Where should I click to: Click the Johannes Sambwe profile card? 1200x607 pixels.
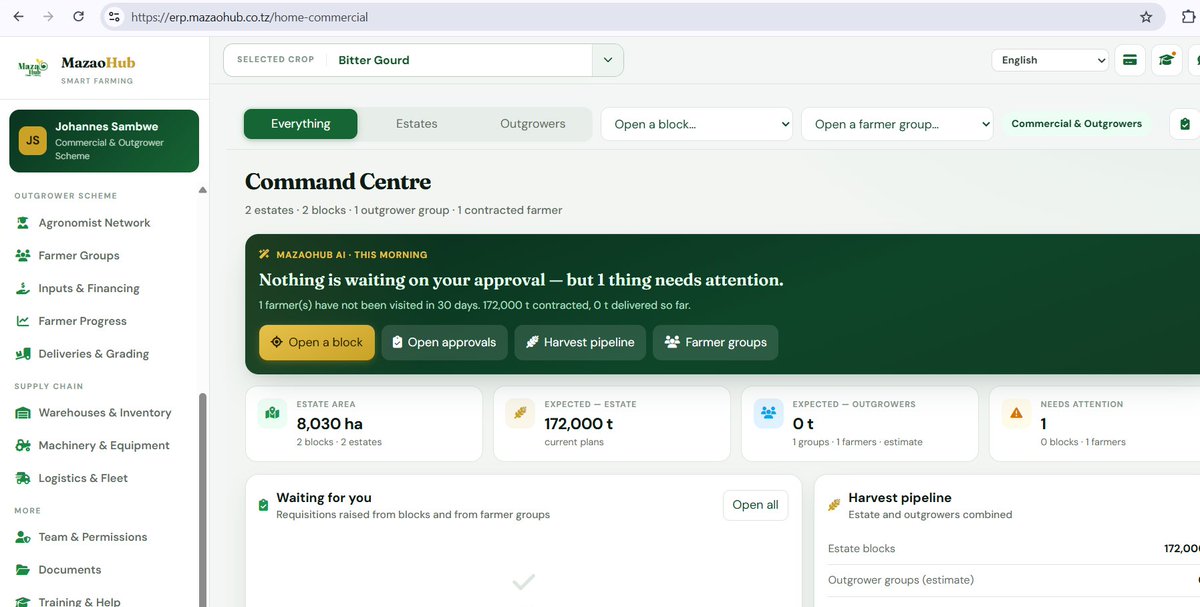[104, 141]
